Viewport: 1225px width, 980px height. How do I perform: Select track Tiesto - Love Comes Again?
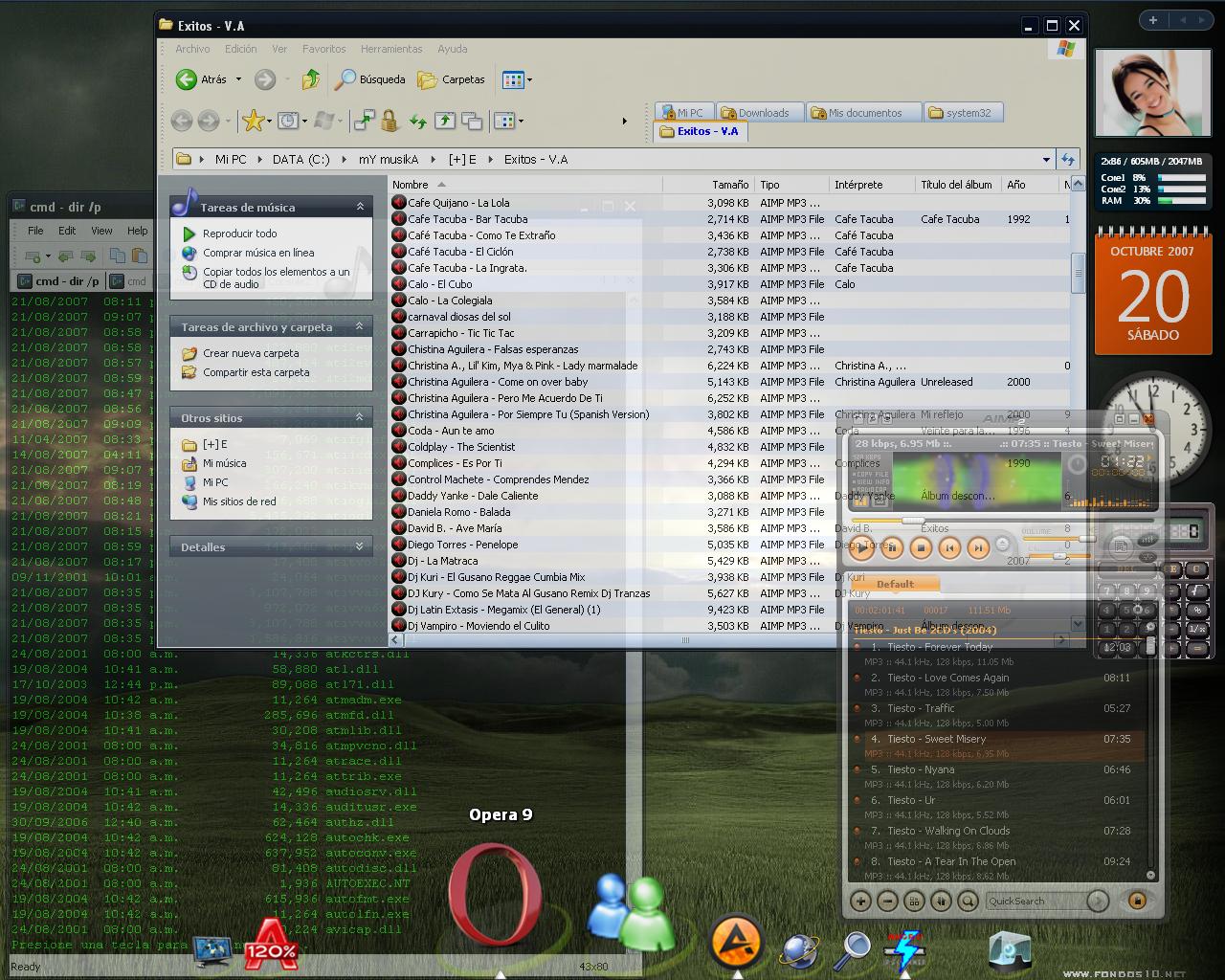(997, 684)
